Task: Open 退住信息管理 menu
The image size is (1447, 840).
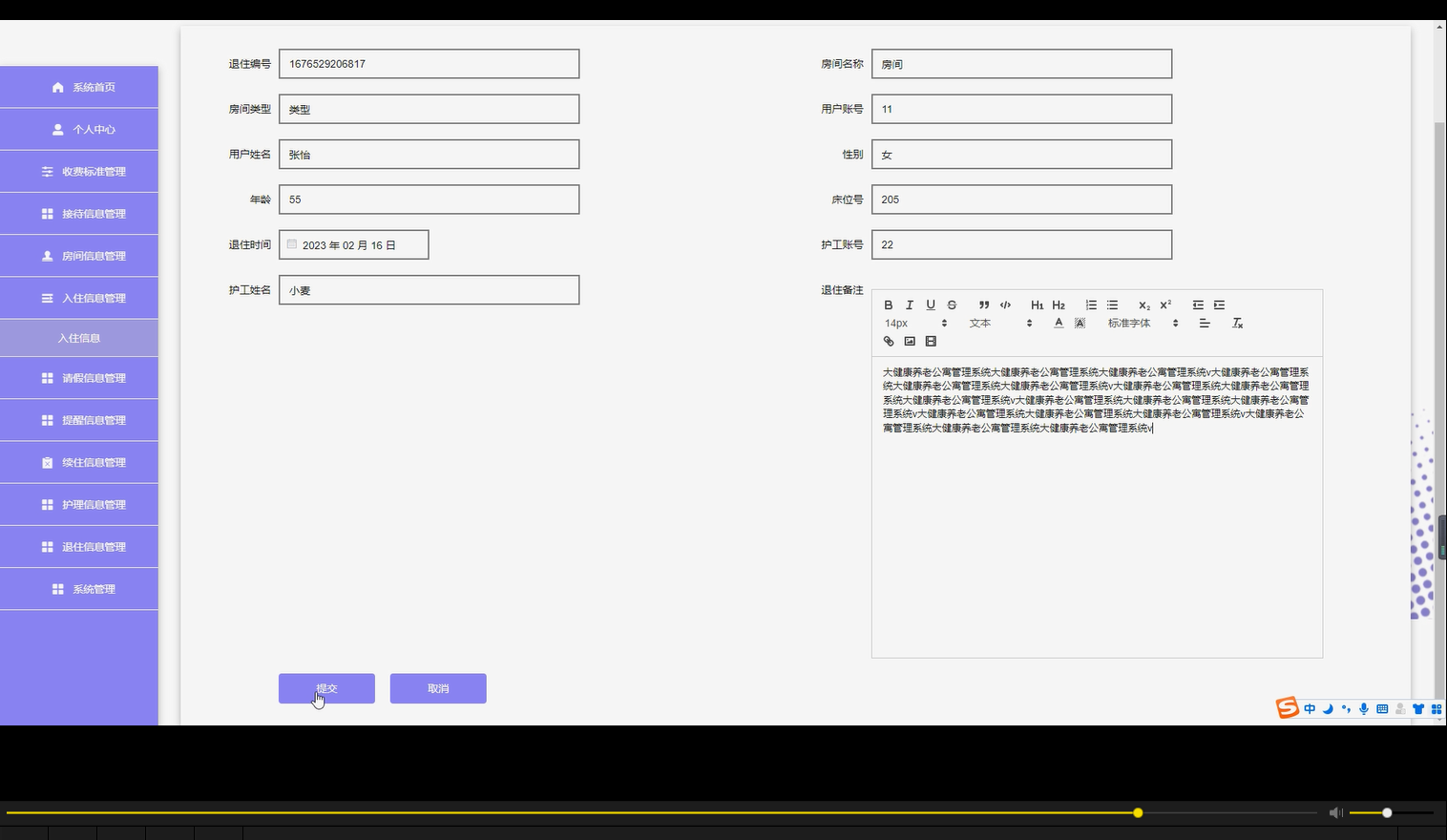Action: point(79,547)
